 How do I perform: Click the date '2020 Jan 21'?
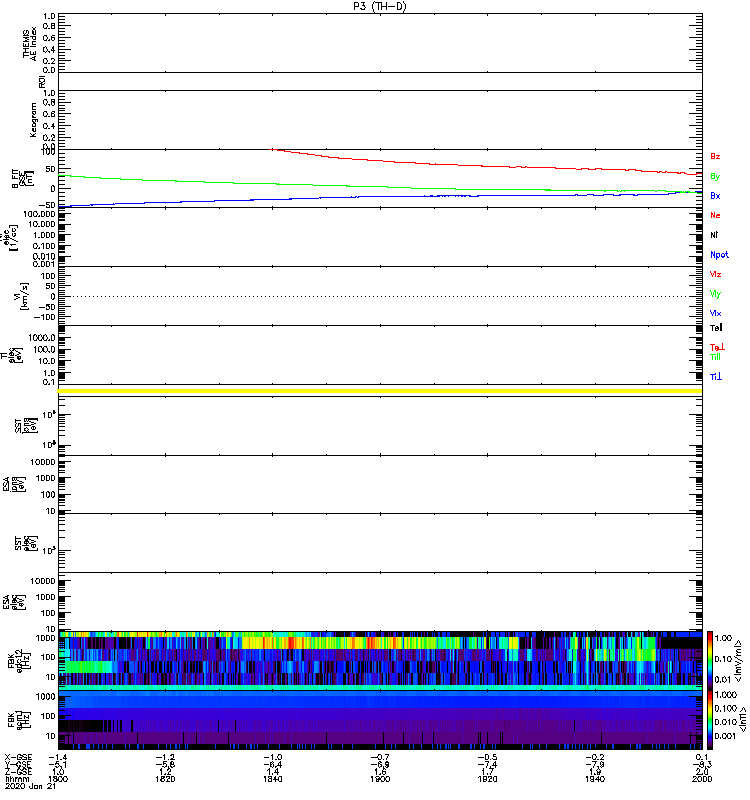click(31, 786)
